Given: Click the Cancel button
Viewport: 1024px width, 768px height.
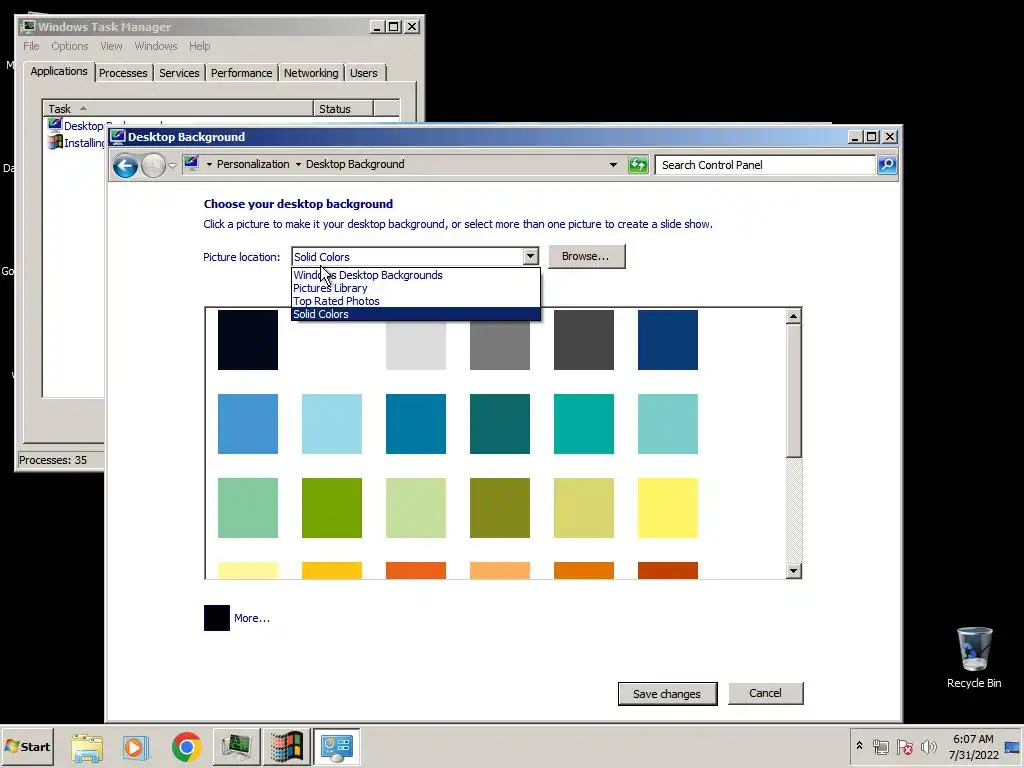Looking at the screenshot, I should pos(765,693).
